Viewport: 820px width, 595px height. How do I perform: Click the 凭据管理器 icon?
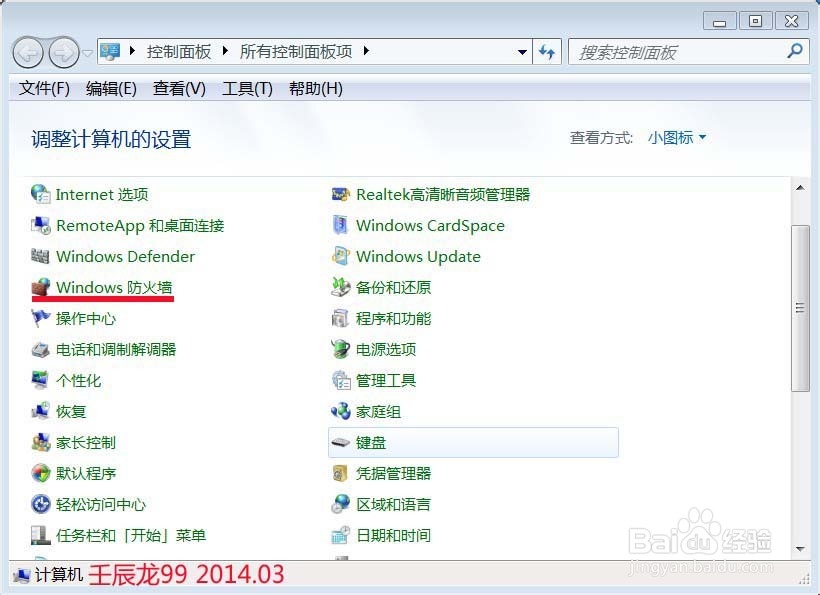point(340,473)
